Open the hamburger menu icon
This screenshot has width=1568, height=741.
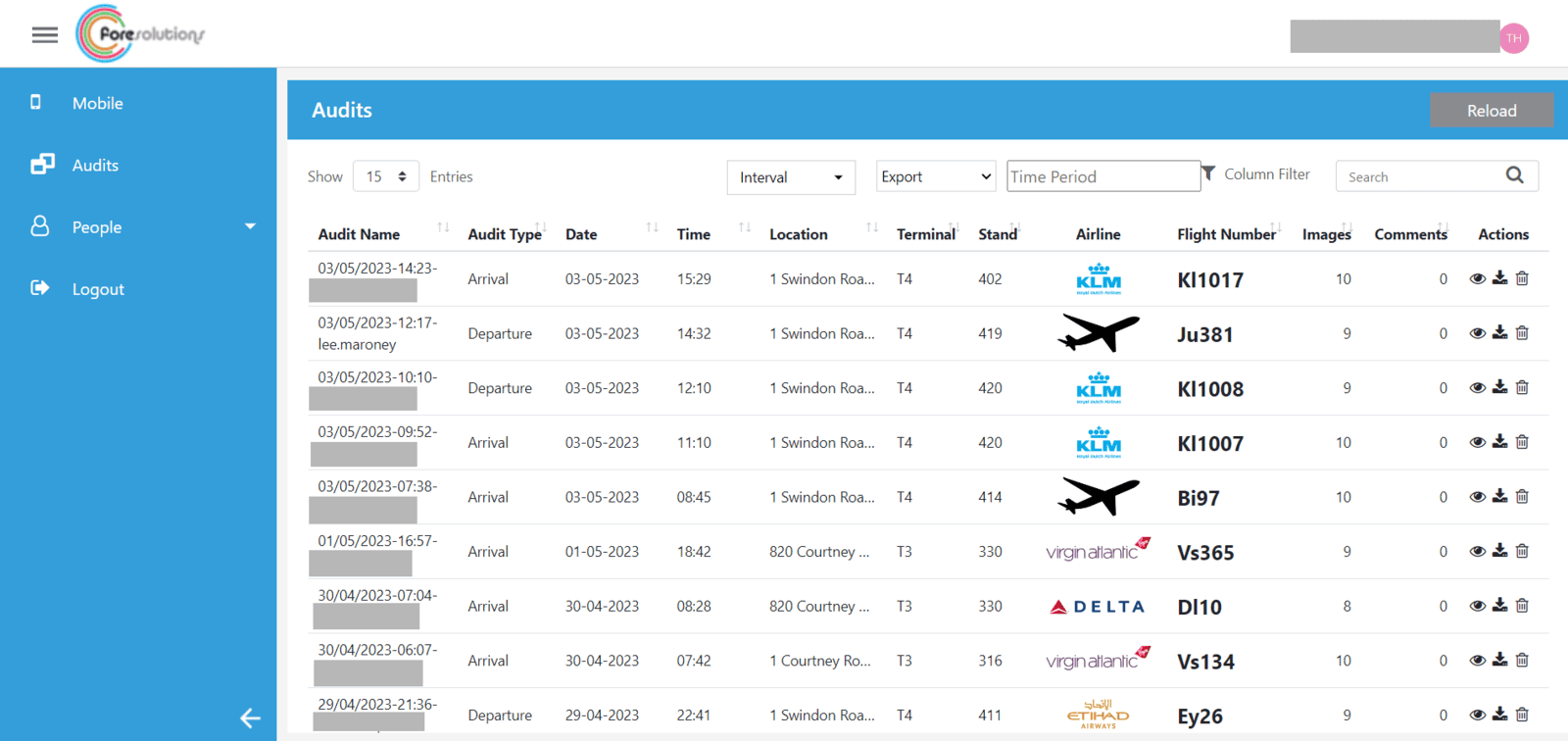point(44,35)
